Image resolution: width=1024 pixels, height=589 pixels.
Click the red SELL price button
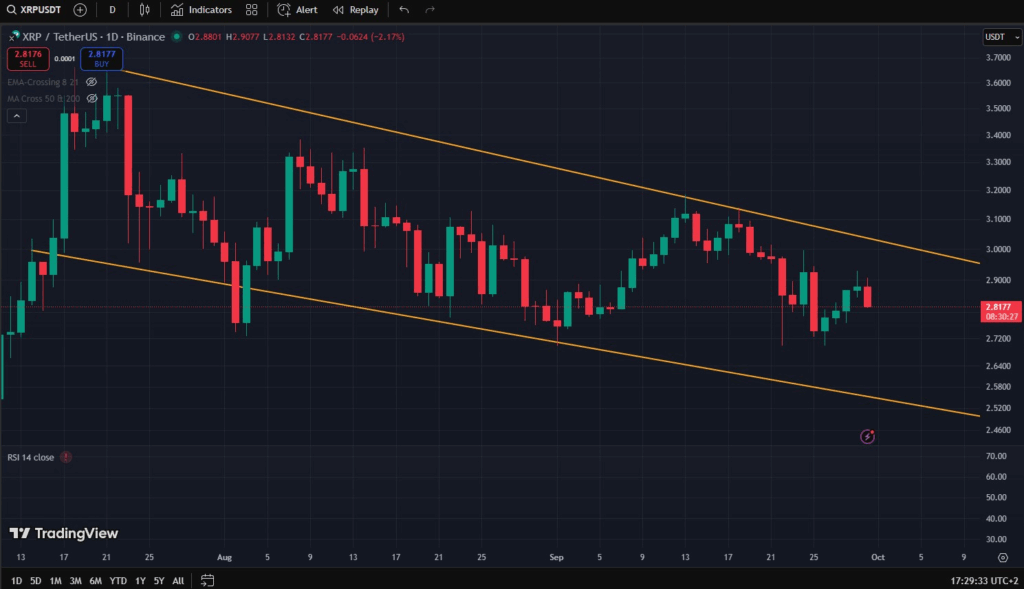point(27,58)
